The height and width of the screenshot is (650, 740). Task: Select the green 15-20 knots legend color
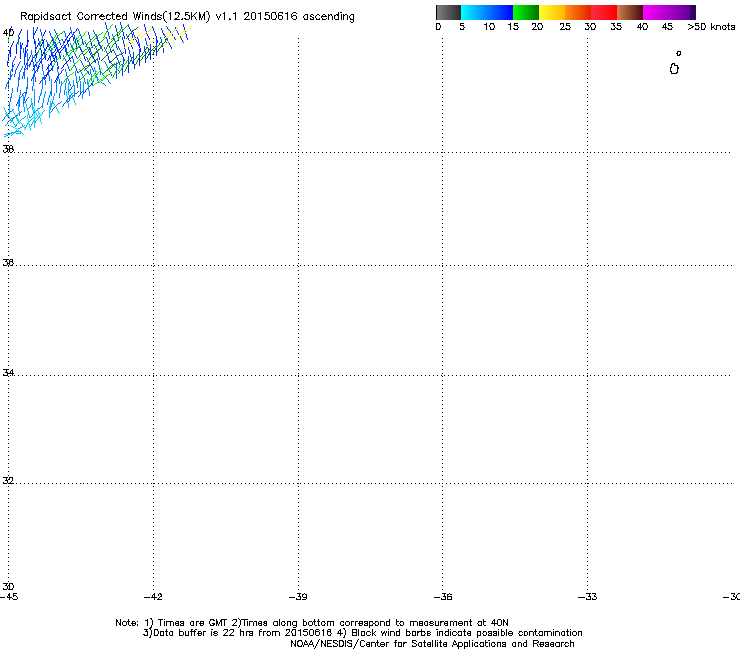[526, 12]
